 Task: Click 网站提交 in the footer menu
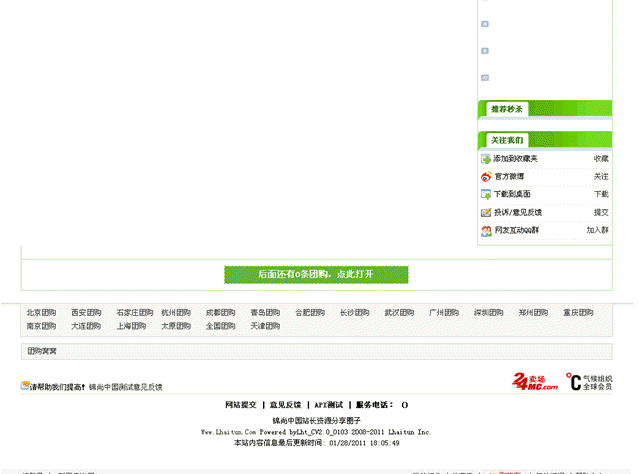[x=241, y=405]
